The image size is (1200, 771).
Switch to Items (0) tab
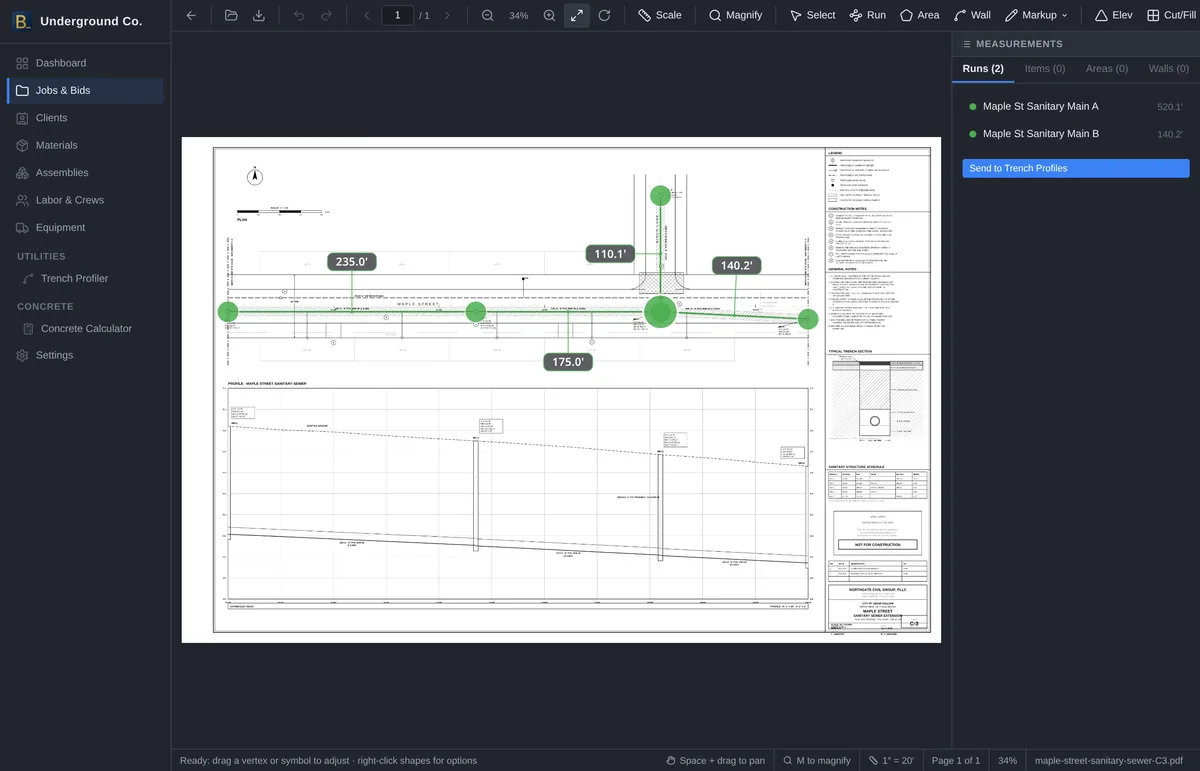coord(1045,69)
